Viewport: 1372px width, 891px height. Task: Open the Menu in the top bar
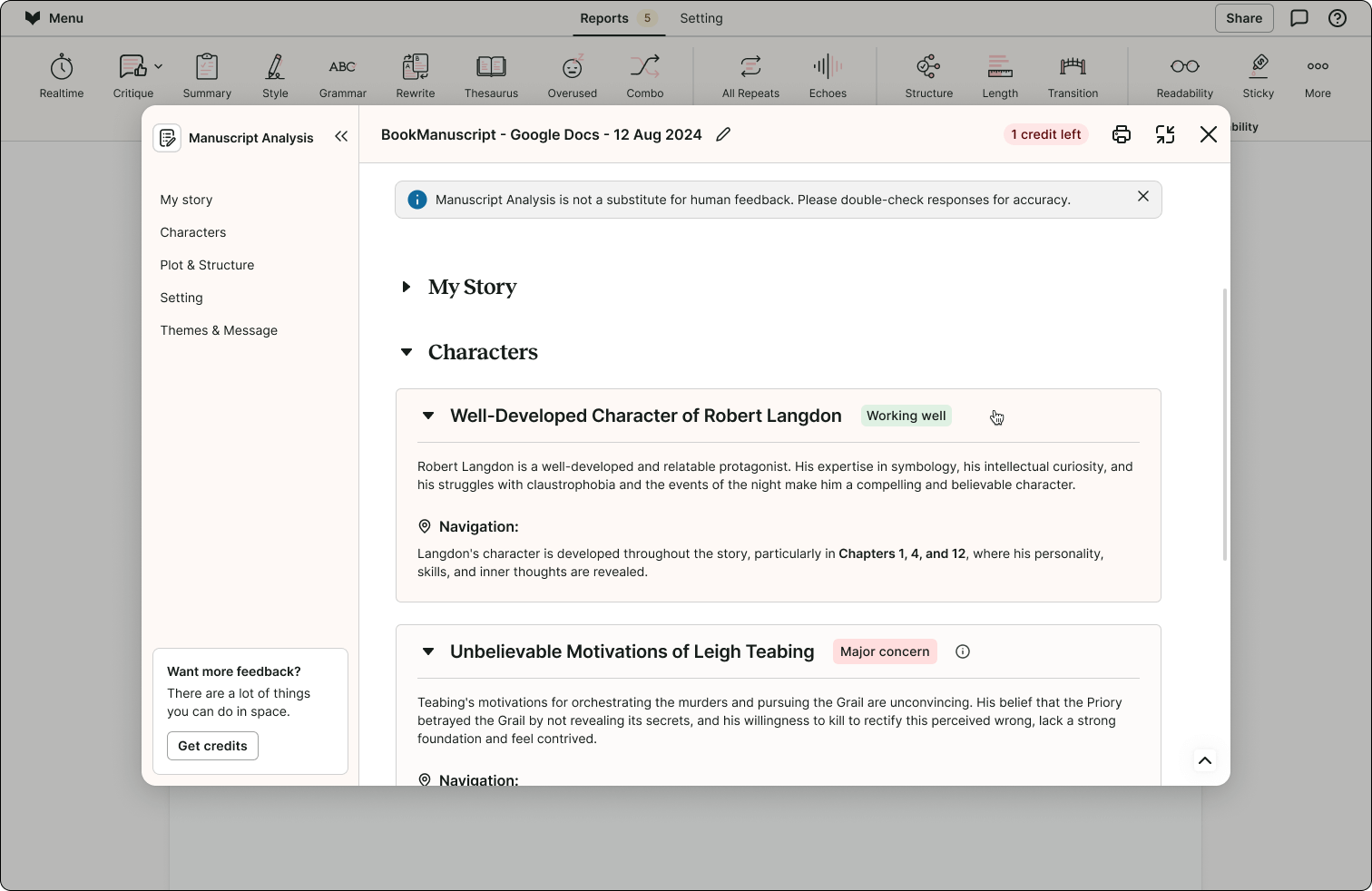54,18
